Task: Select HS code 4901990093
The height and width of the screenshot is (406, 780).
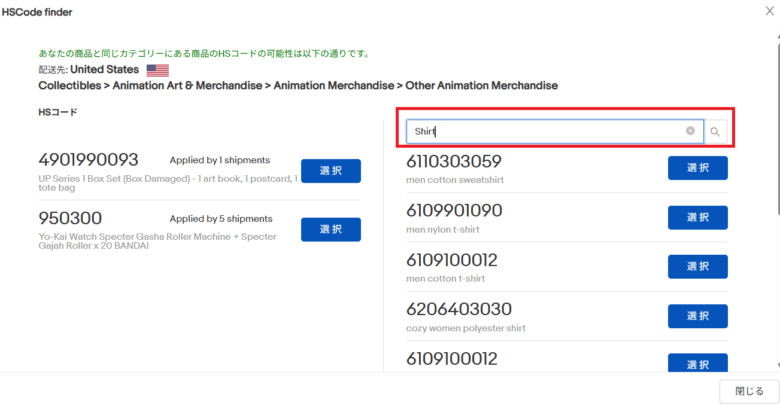Action: [330, 171]
